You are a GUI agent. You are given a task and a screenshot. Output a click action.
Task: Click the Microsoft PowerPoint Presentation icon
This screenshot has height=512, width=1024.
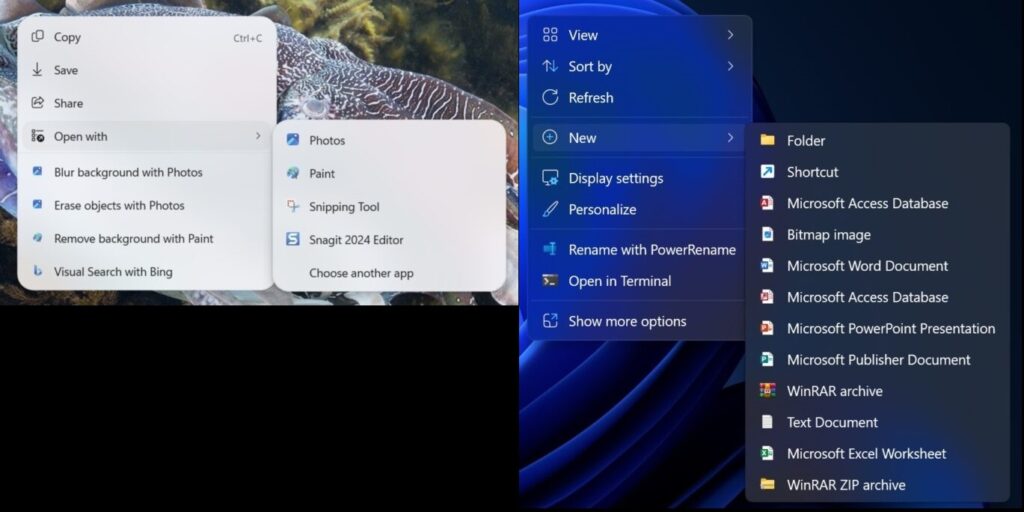(767, 328)
